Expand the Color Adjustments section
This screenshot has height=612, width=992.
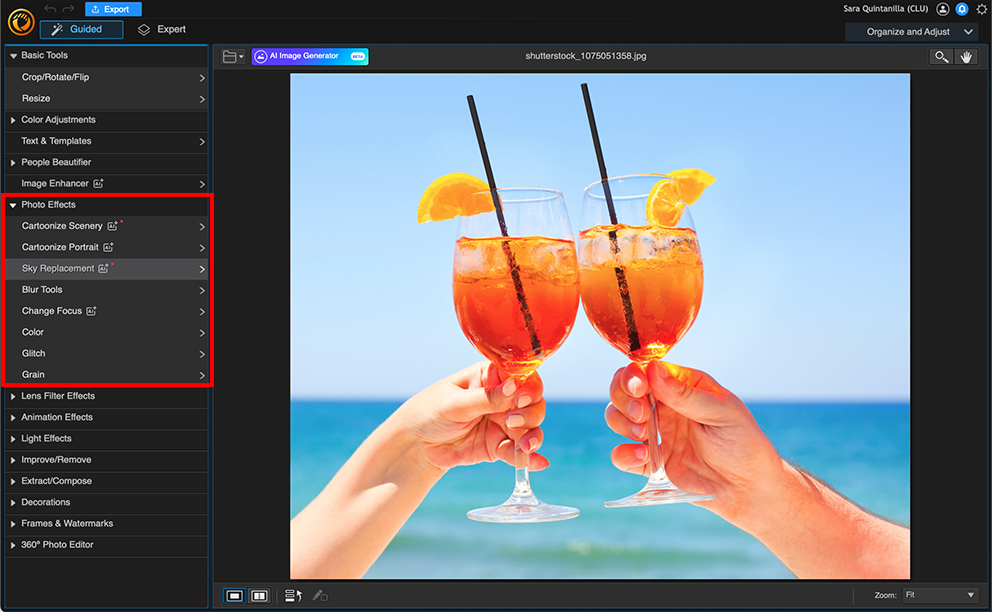click(x=62, y=119)
